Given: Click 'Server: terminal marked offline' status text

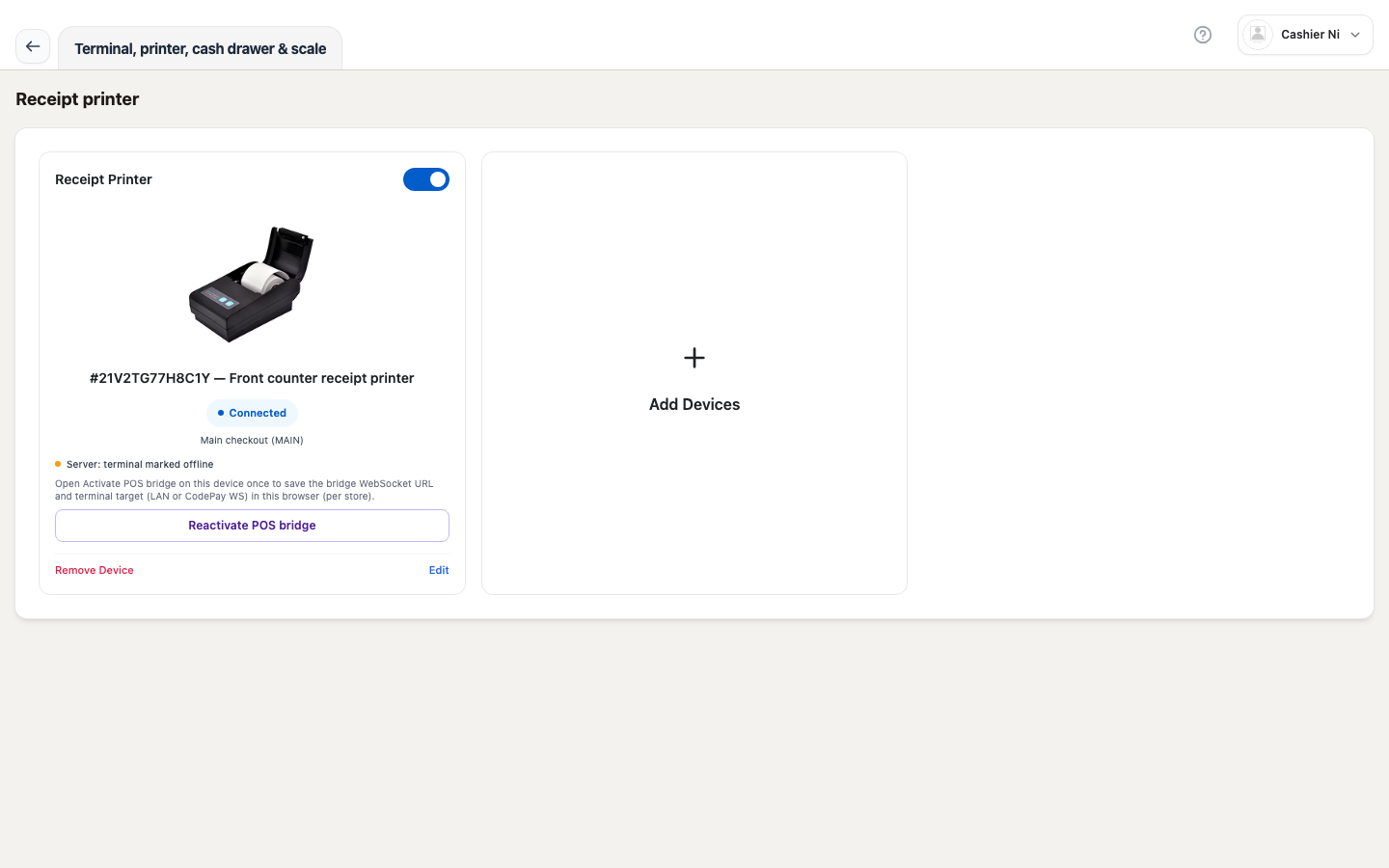Looking at the screenshot, I should (x=140, y=464).
